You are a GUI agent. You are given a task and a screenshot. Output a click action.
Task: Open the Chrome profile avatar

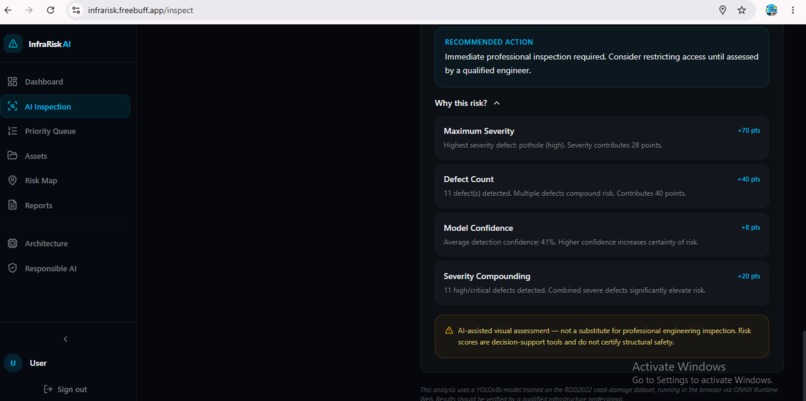771,10
